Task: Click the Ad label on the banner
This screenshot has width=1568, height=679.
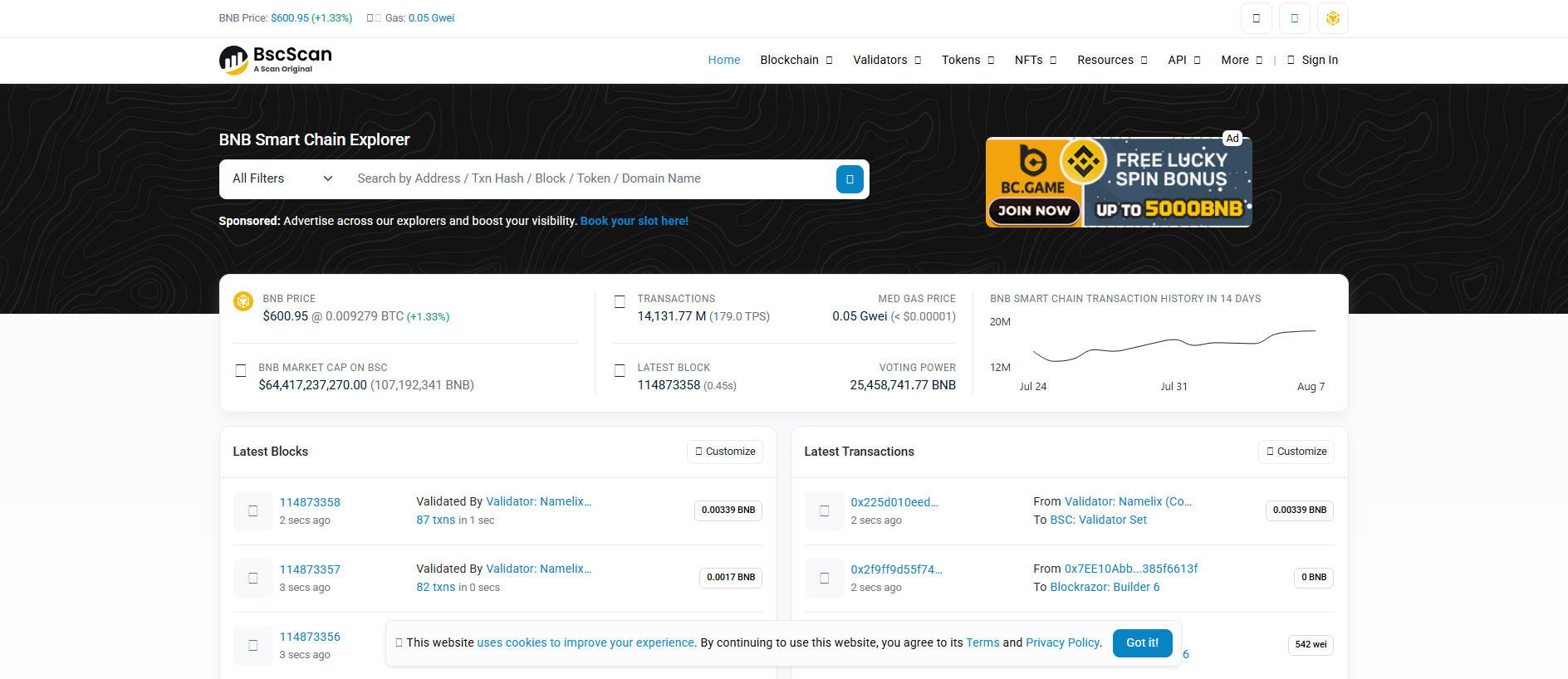Action: (x=1232, y=139)
